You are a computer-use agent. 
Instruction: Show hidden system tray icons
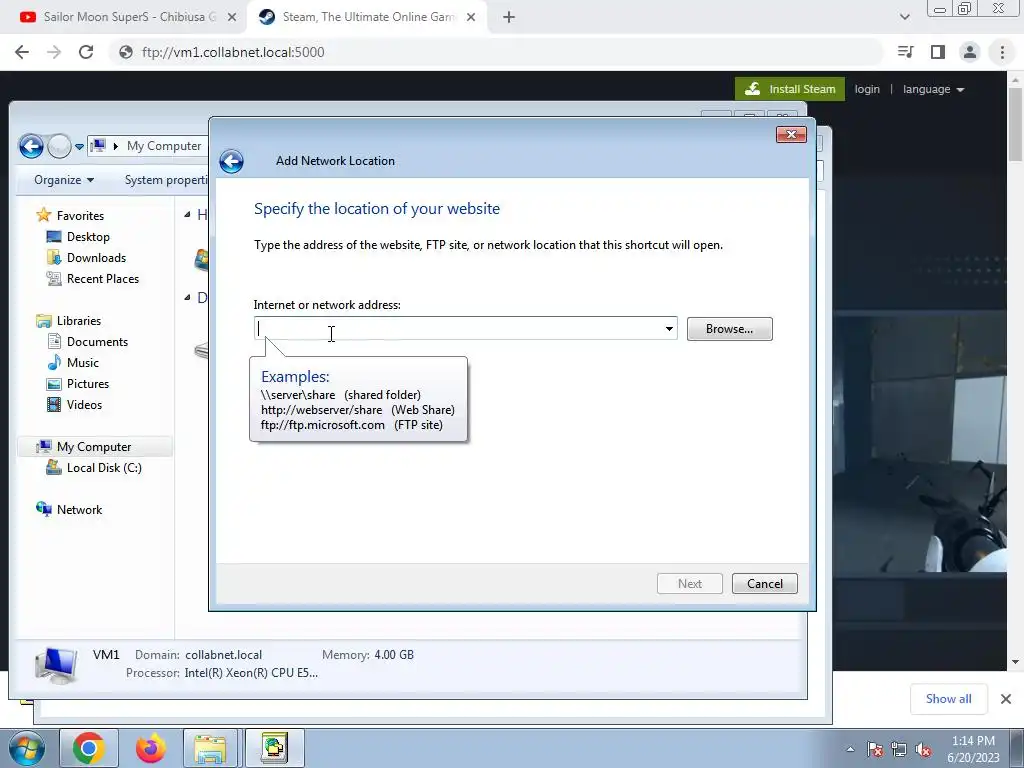click(x=850, y=749)
